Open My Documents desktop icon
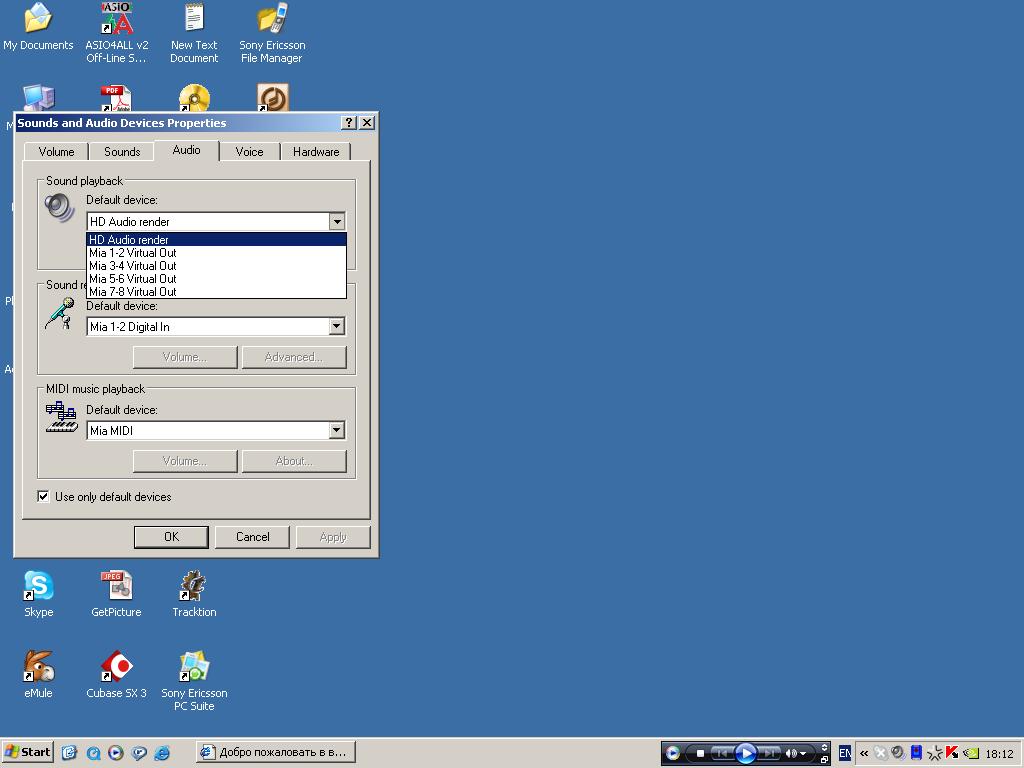The image size is (1024, 768). point(38,26)
